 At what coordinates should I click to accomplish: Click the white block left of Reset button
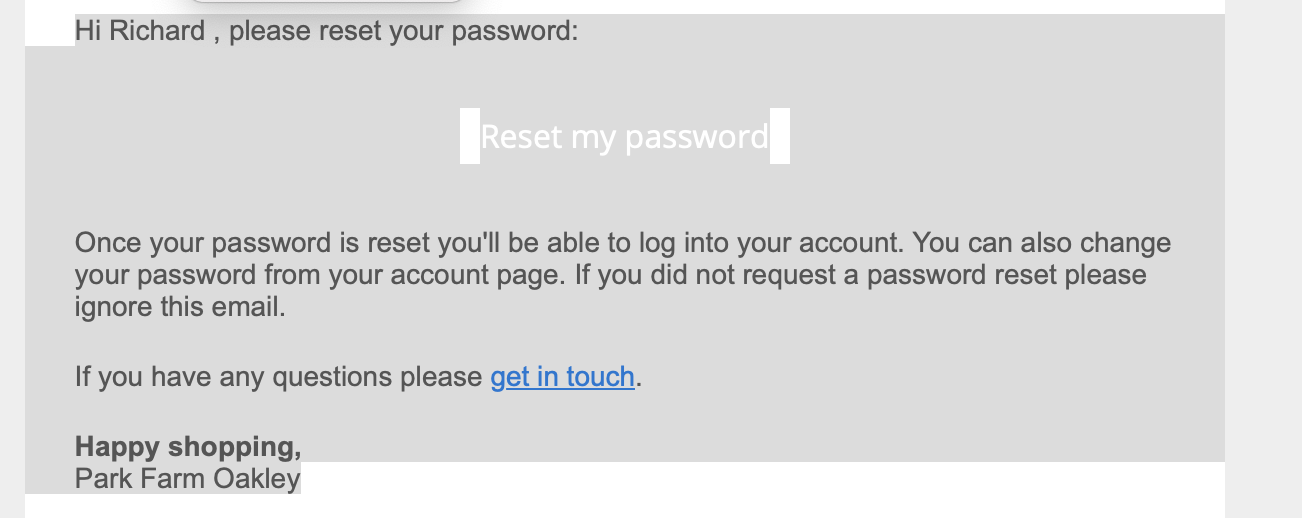[x=469, y=136]
